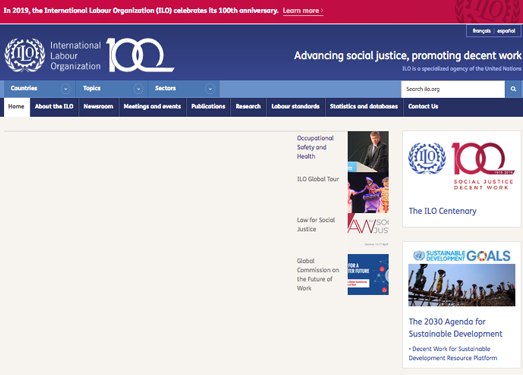This screenshot has width=523, height=375.
Task: Click the speaker at podium thumbnail
Action: (x=368, y=151)
